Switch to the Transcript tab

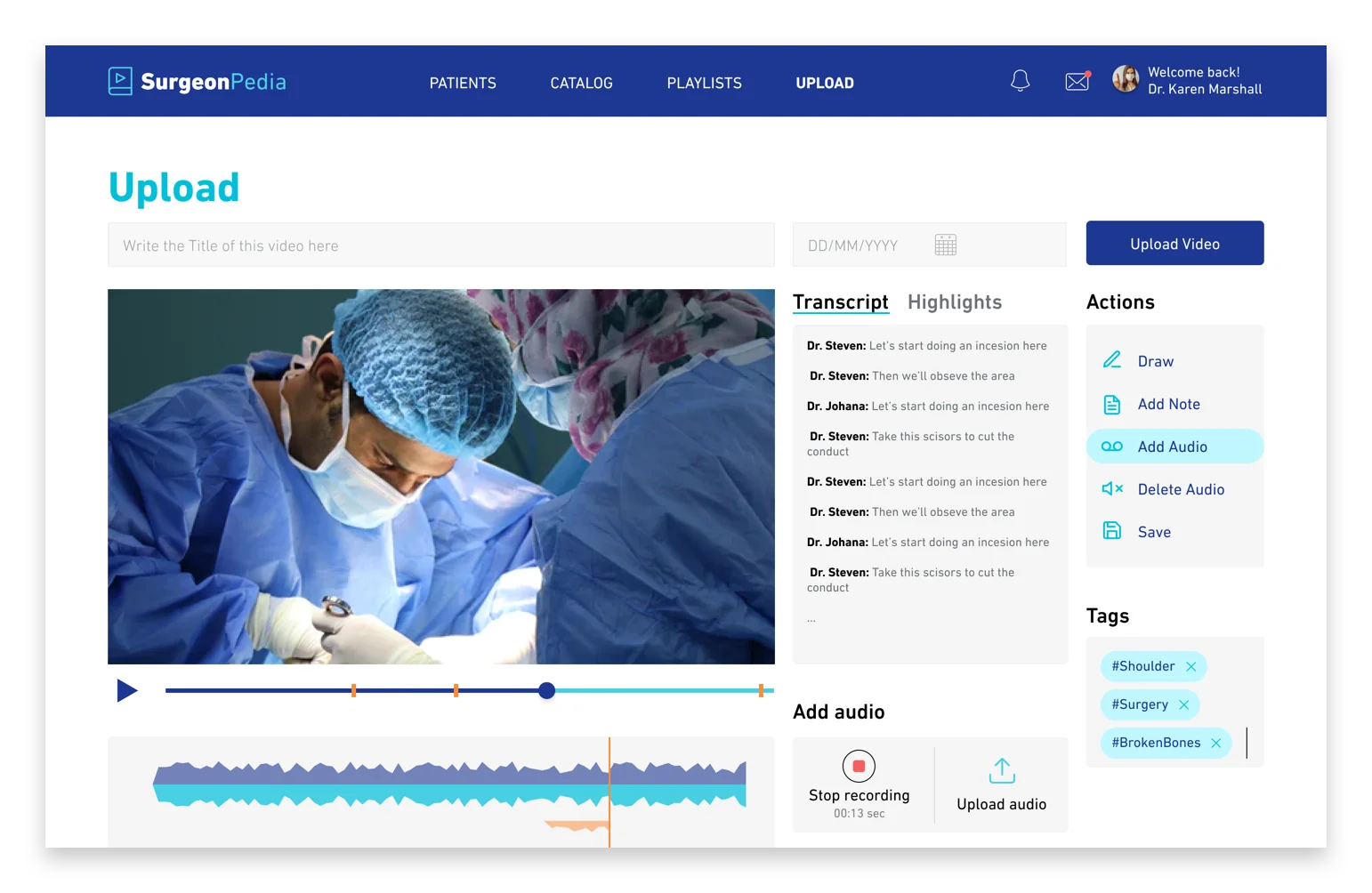click(x=841, y=302)
